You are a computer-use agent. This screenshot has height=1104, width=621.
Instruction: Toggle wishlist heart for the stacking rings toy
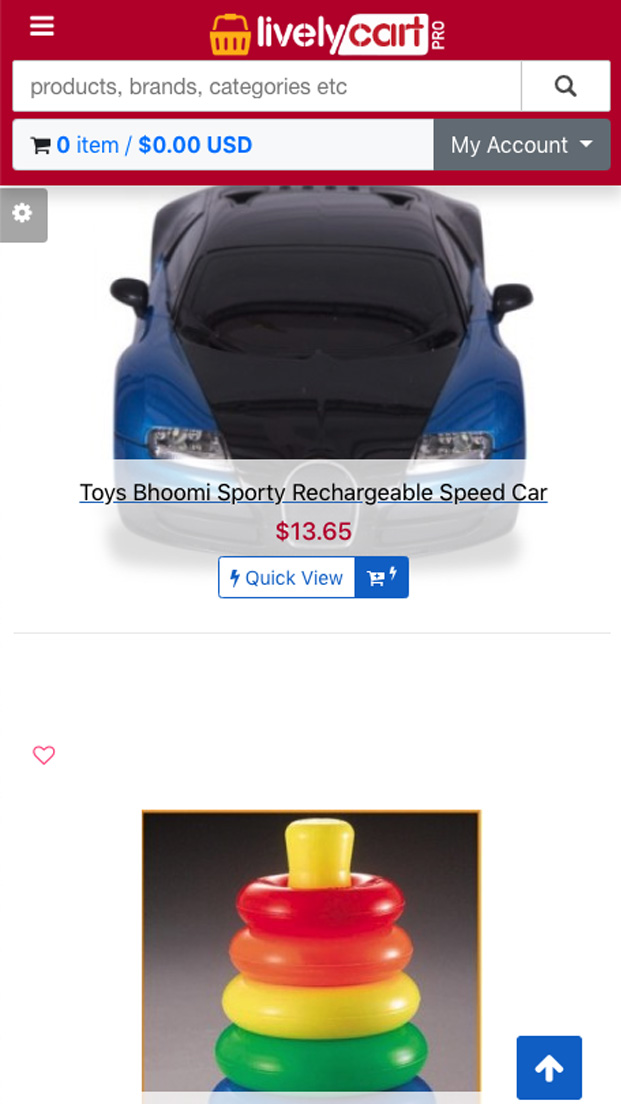(x=44, y=755)
